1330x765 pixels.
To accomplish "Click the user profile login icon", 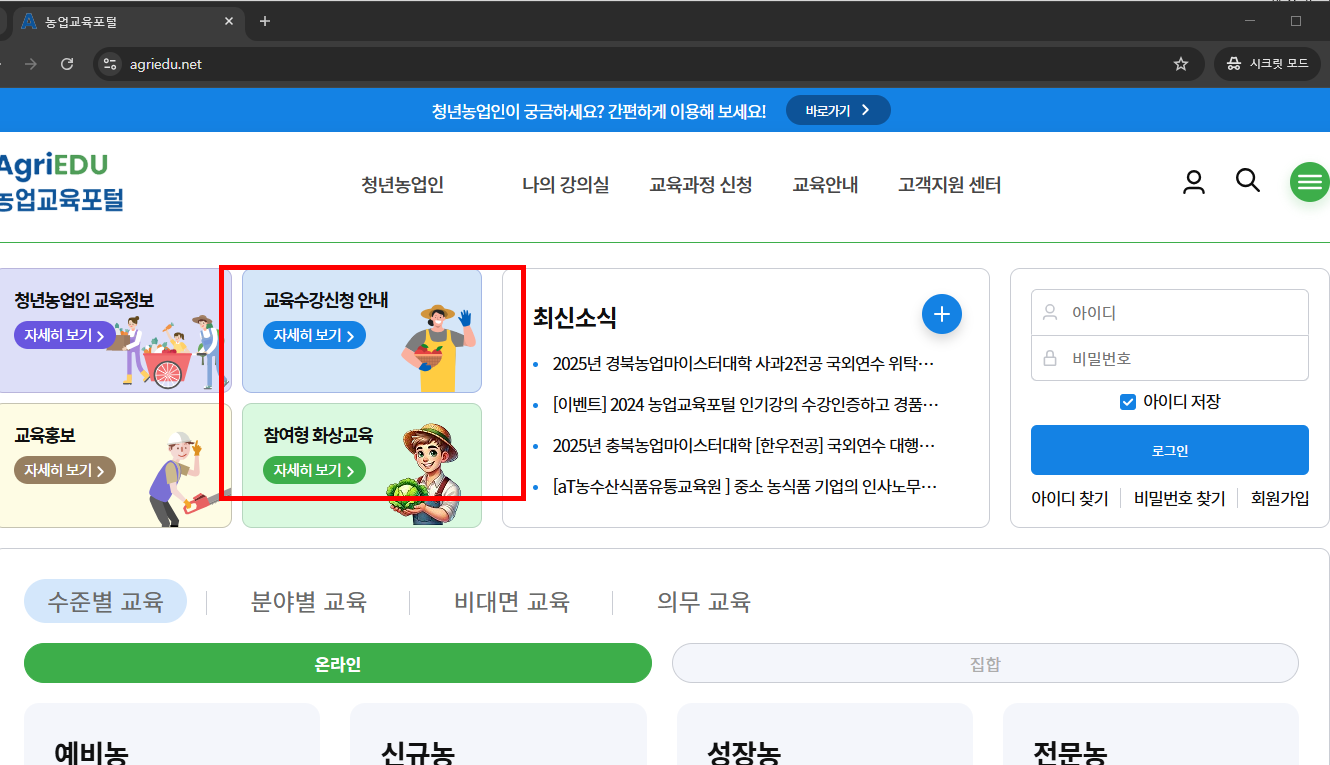I will tap(1193, 182).
